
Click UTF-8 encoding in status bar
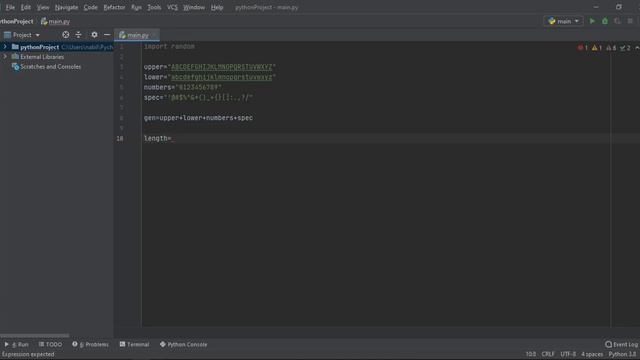(568, 354)
